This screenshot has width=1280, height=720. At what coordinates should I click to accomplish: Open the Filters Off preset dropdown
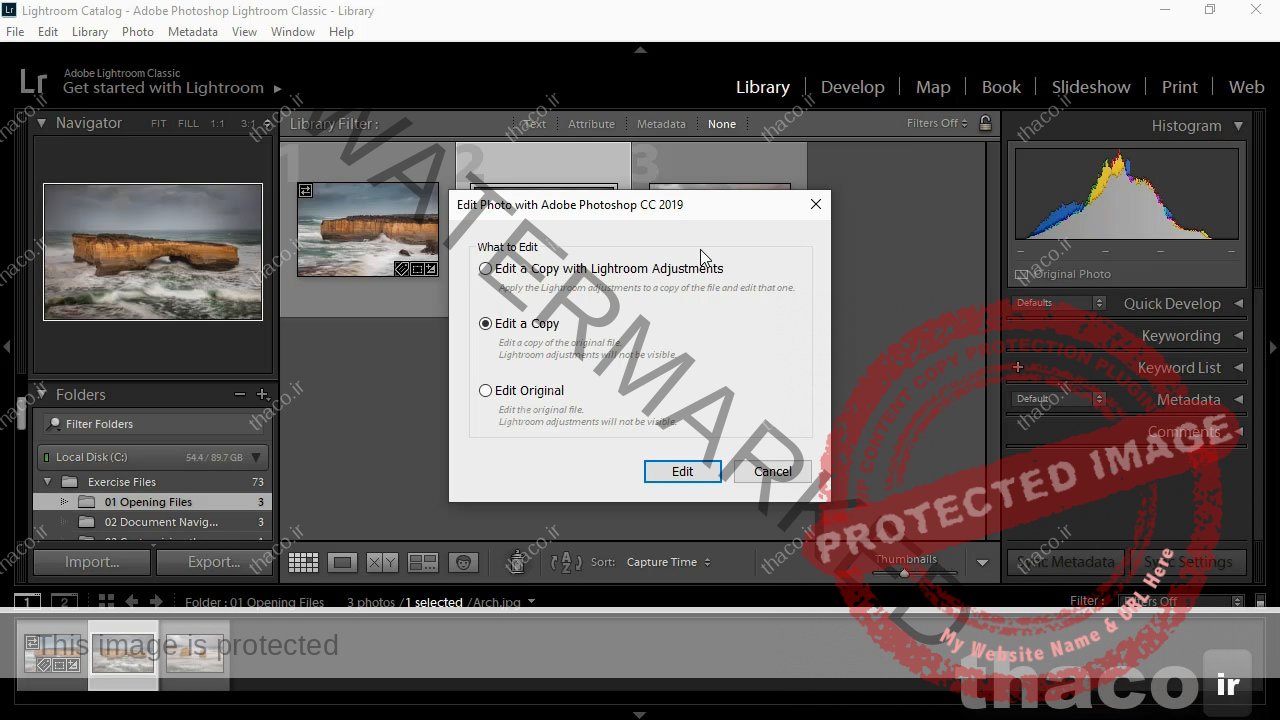coord(937,123)
